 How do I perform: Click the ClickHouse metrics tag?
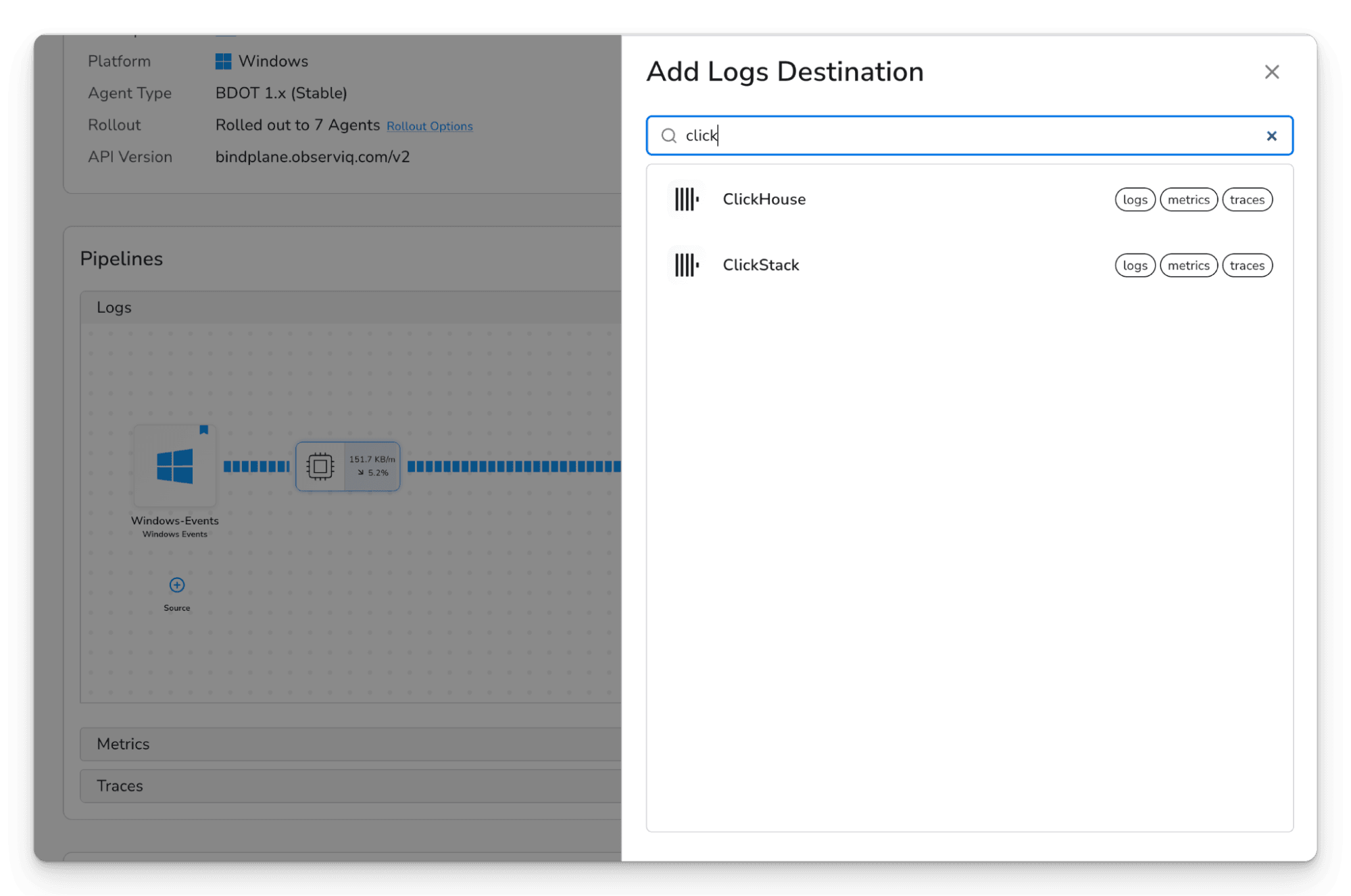coord(1188,199)
